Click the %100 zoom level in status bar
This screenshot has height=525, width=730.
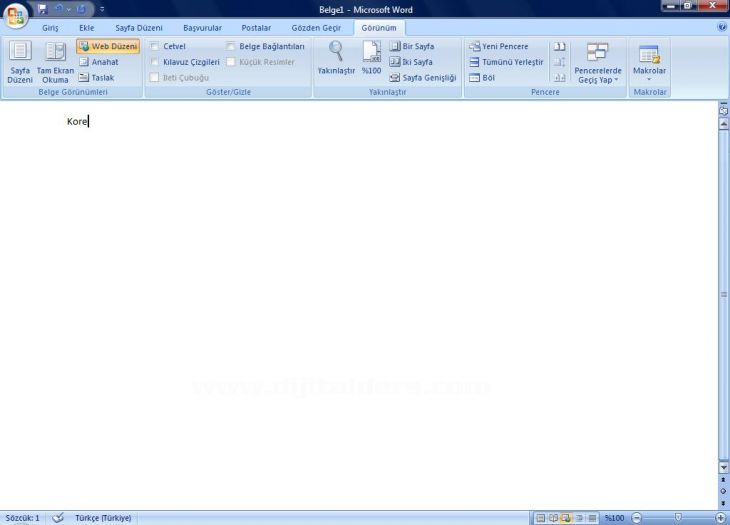coord(614,518)
